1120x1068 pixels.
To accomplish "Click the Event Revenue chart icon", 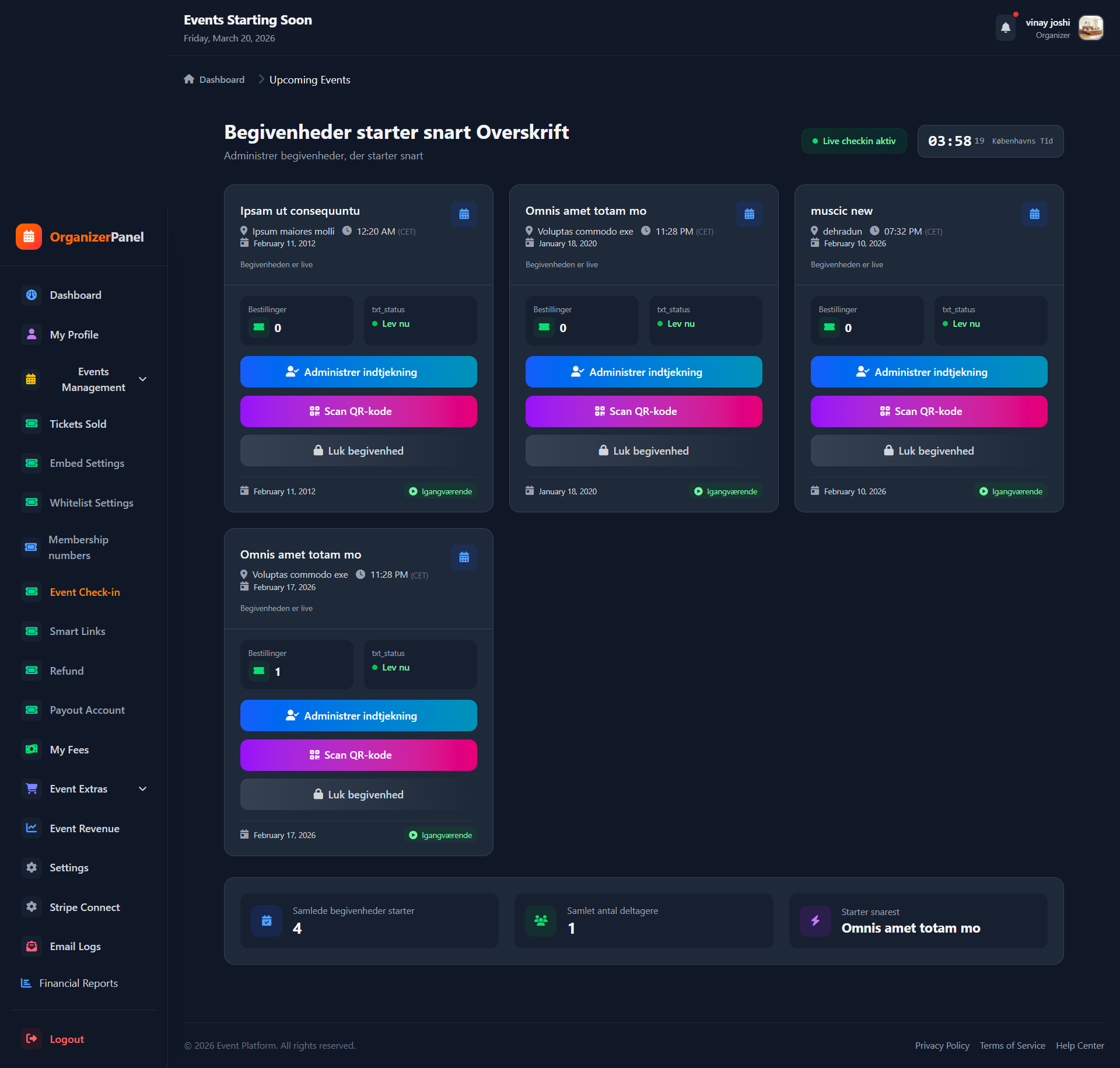I will pos(32,829).
